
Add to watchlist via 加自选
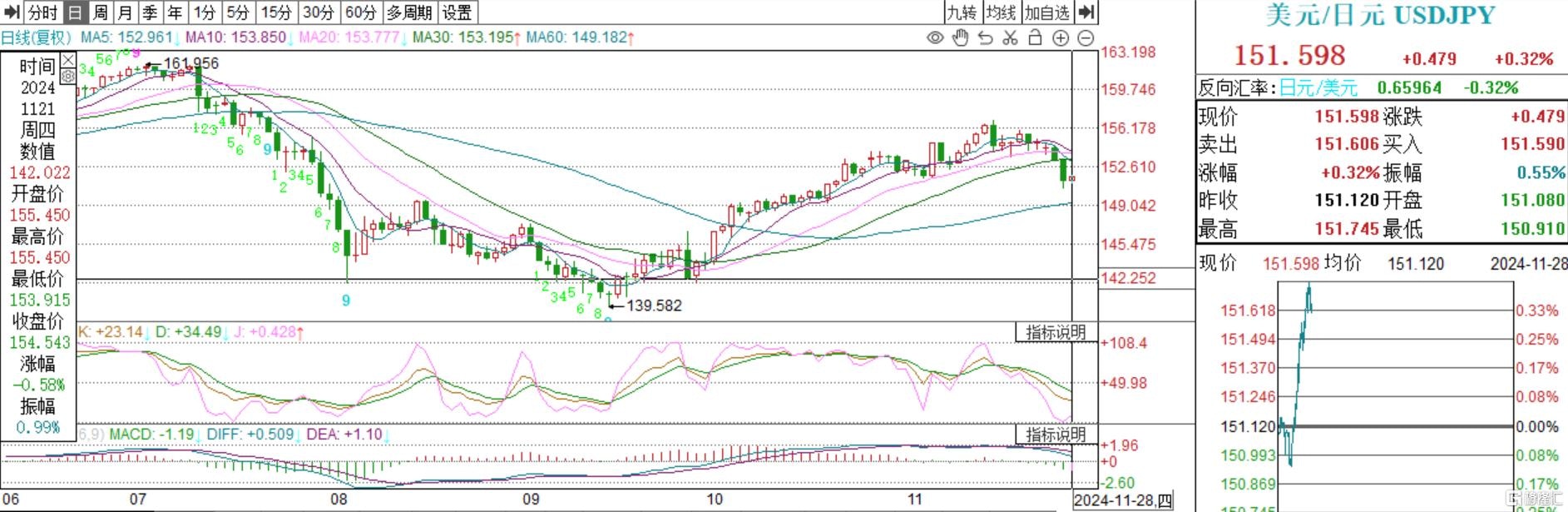[1046, 12]
